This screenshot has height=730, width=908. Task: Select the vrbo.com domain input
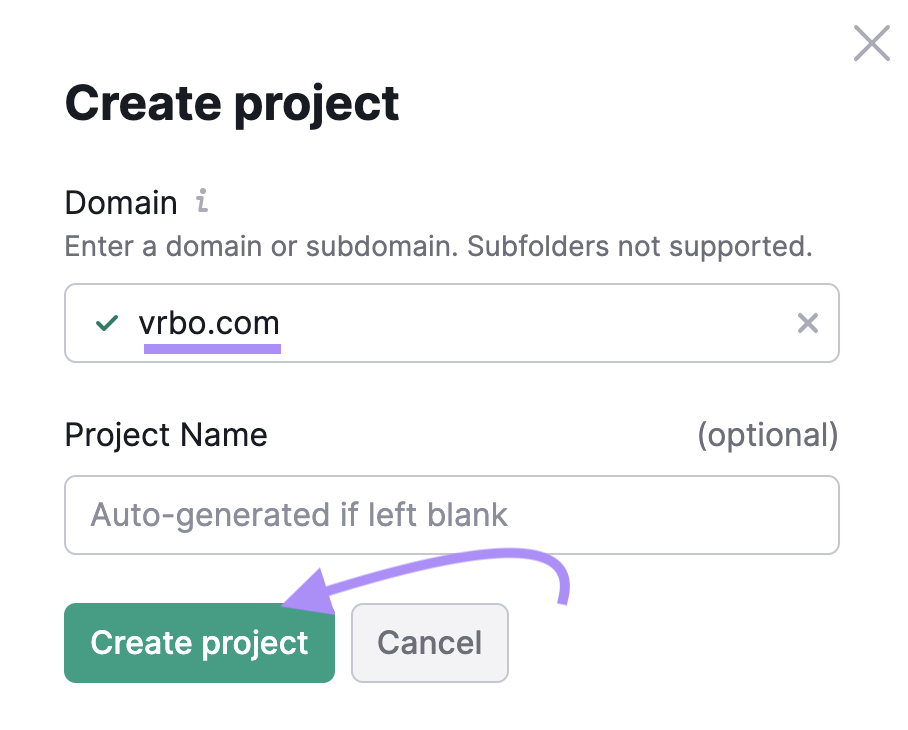450,323
